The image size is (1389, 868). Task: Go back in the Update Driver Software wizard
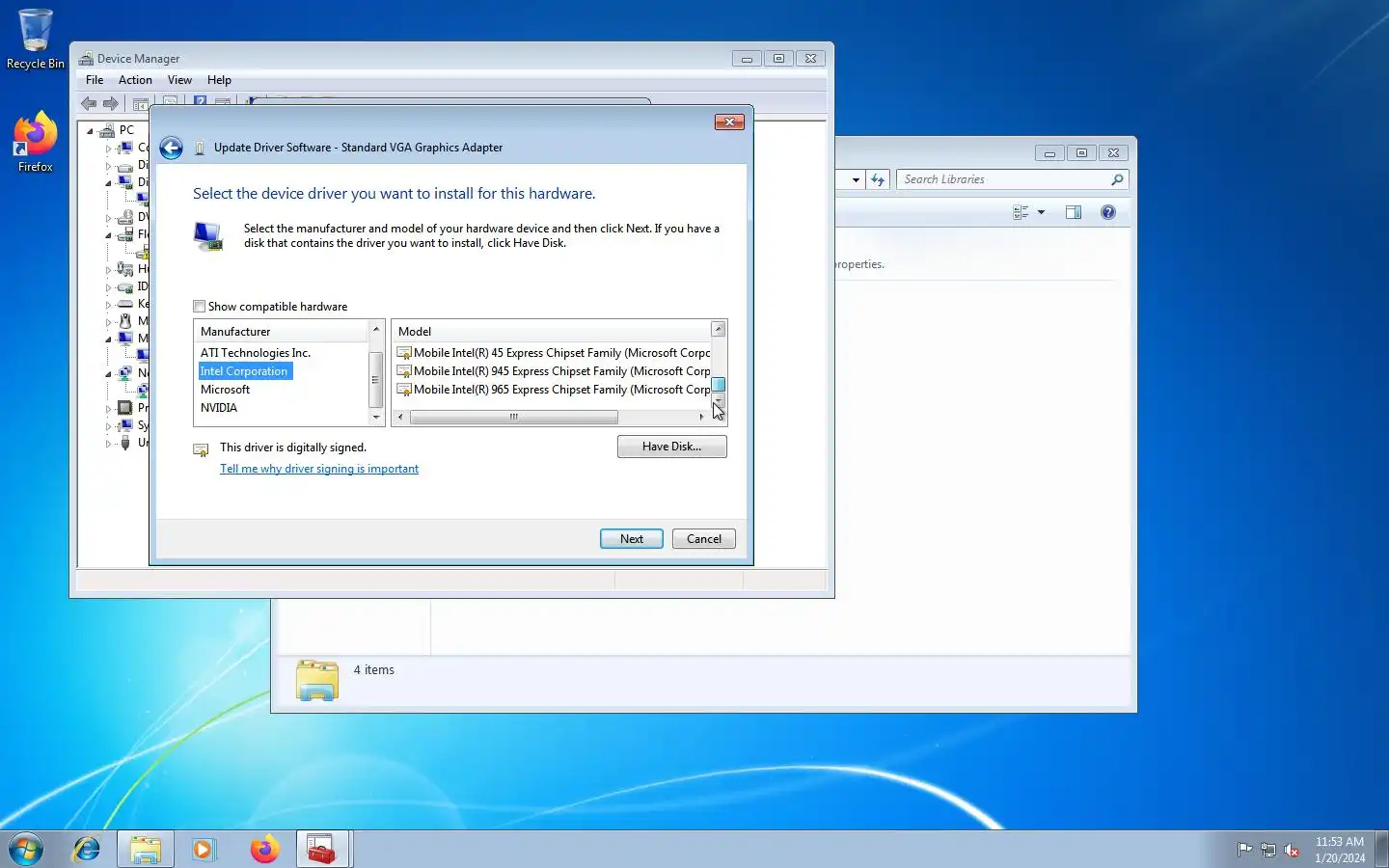point(171,148)
